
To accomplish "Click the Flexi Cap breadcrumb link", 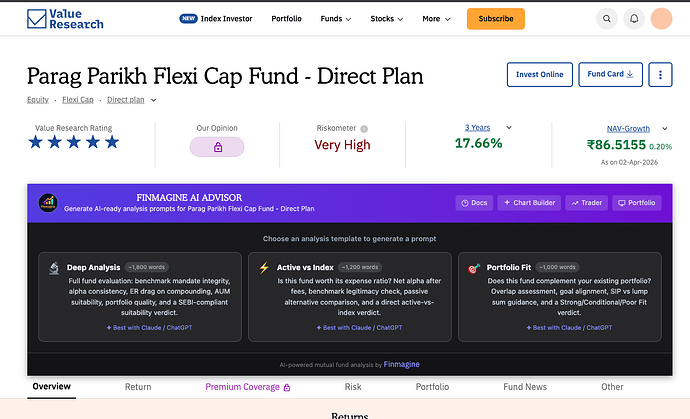I will [x=78, y=100].
